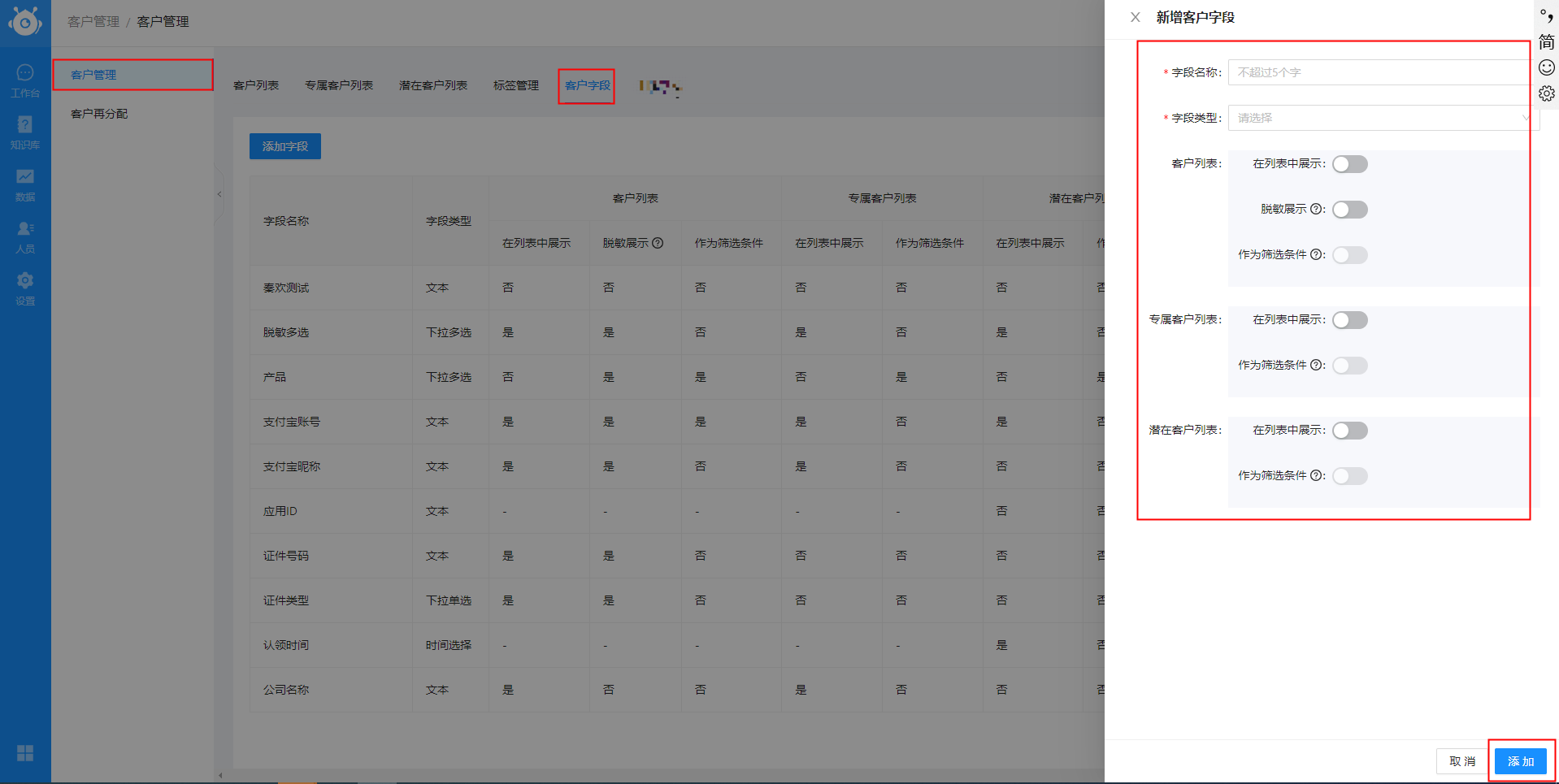Click the help icon beside 脱敏展示

tap(1317, 209)
